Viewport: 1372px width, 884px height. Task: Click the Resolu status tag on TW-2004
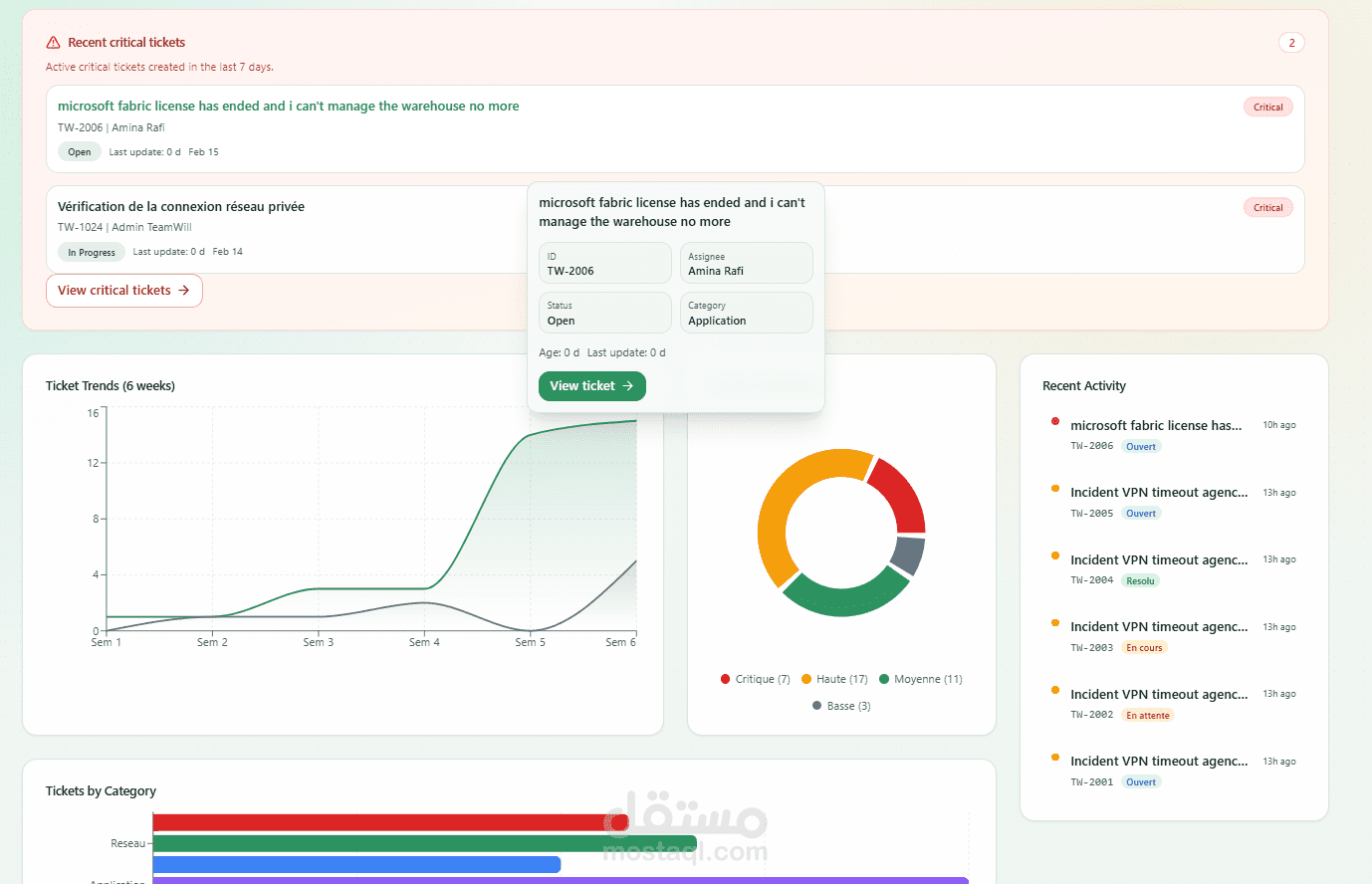[x=1140, y=581]
